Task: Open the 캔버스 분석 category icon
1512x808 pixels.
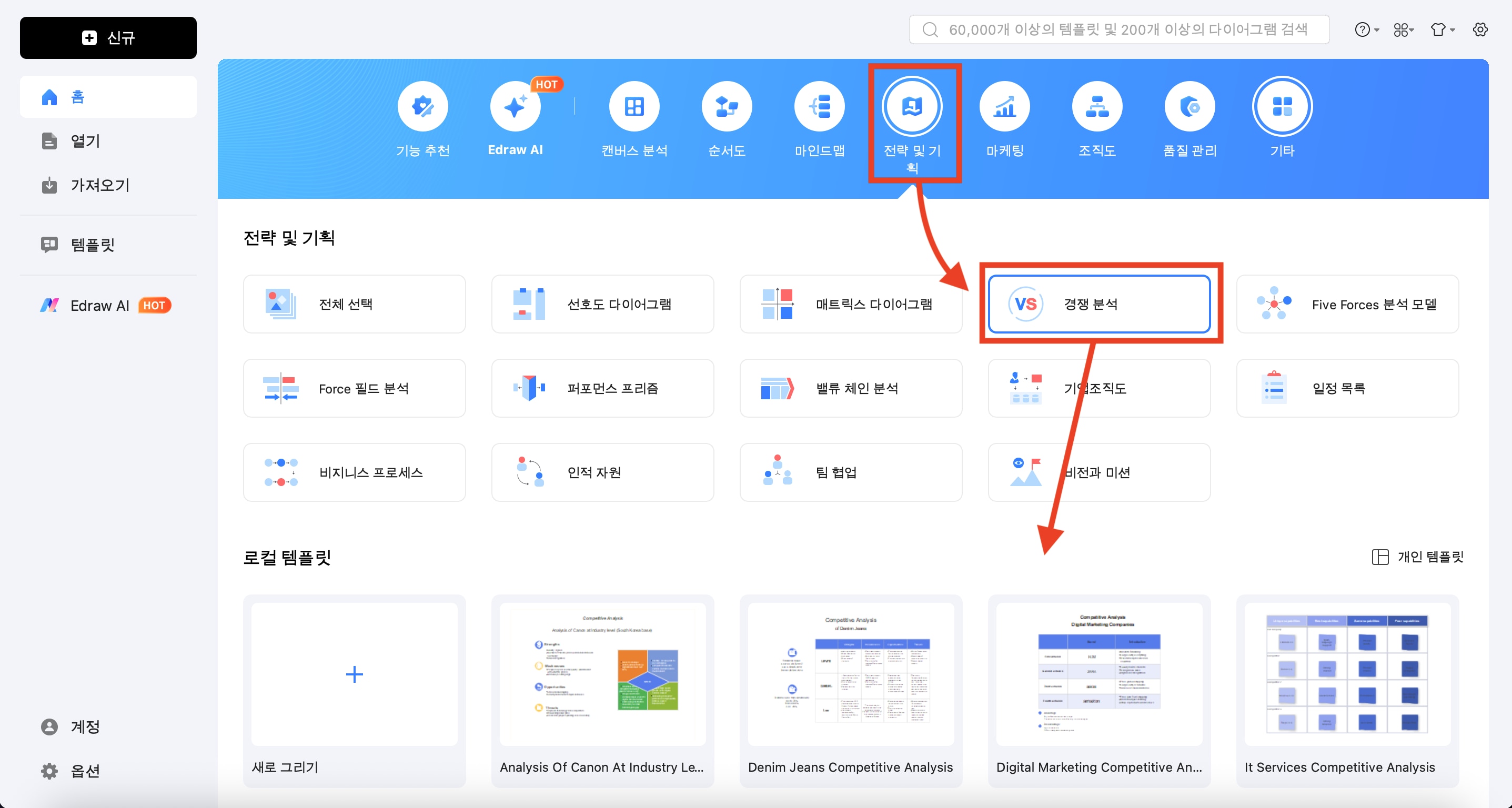Action: tap(634, 106)
